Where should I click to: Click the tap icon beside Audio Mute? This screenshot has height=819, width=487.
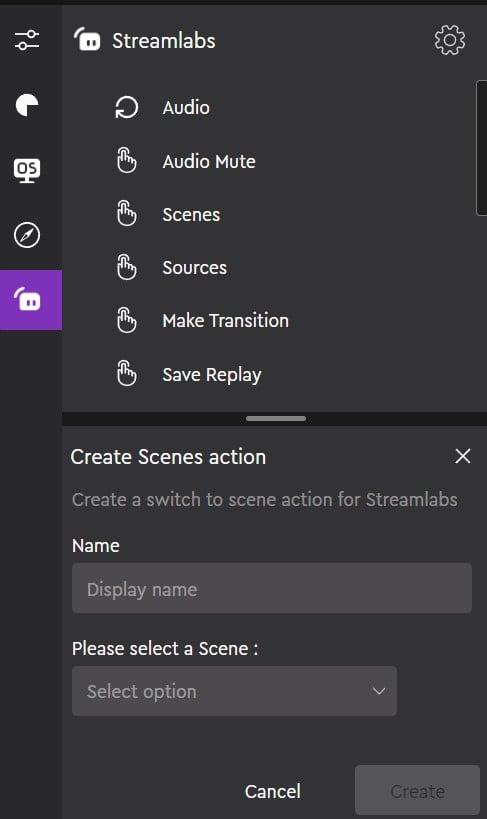(126, 161)
